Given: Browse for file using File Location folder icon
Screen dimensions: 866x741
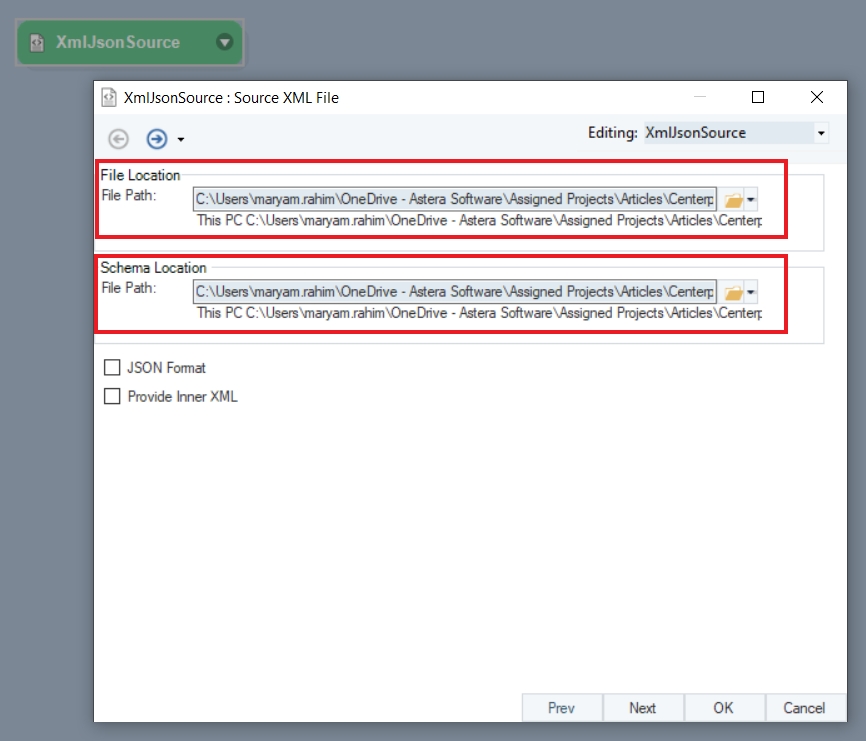Looking at the screenshot, I should click(x=733, y=200).
